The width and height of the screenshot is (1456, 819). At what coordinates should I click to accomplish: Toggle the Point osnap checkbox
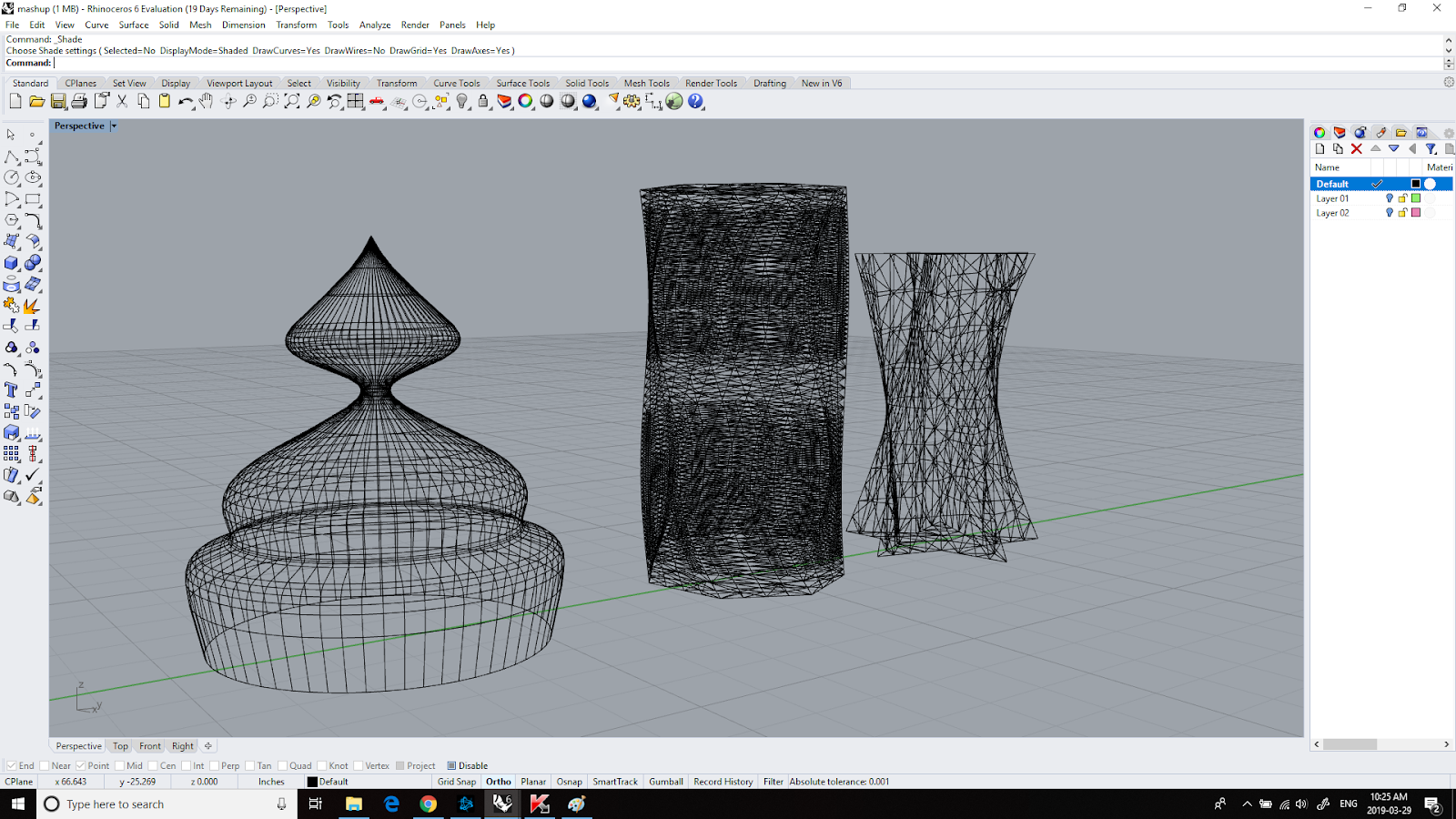click(x=80, y=765)
